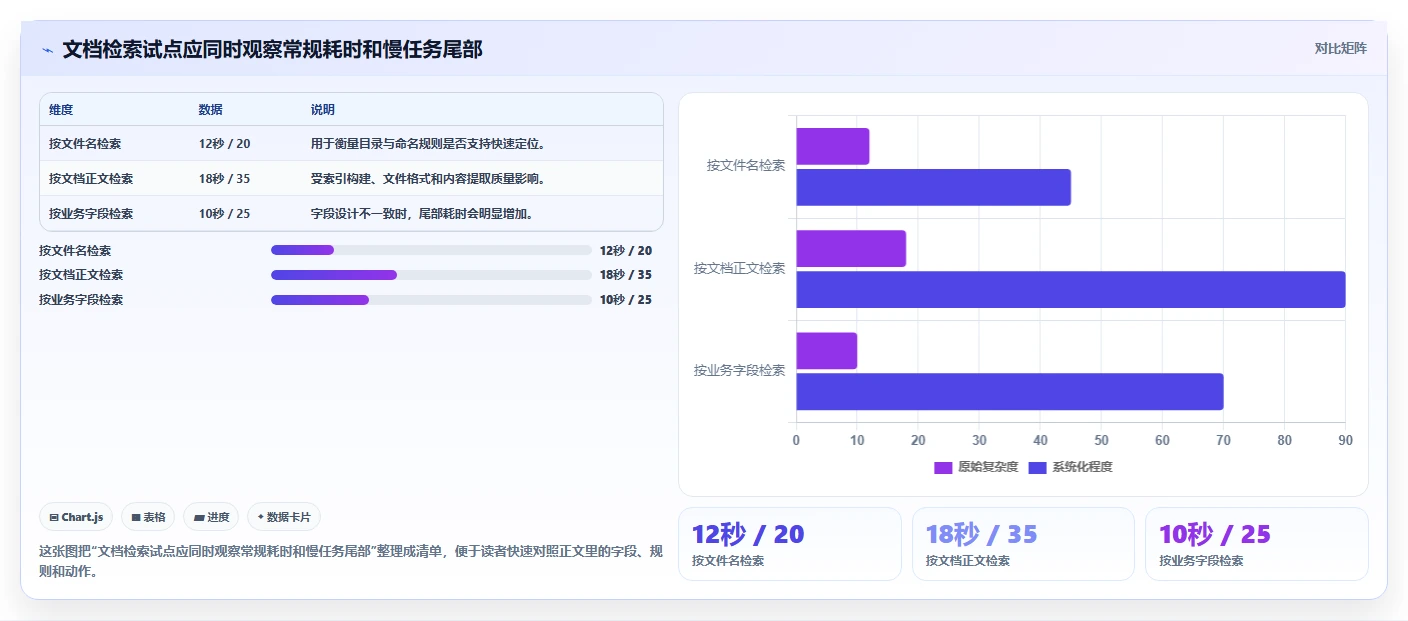Click the purple bar for 按业务字段检索
1408x621 pixels.
(826, 350)
